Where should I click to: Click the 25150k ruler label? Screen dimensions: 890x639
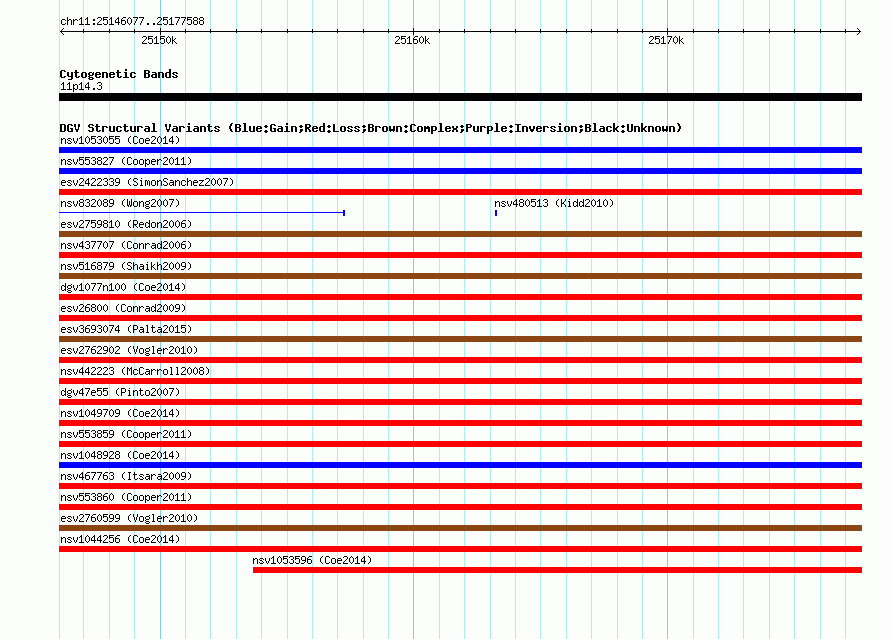159,40
